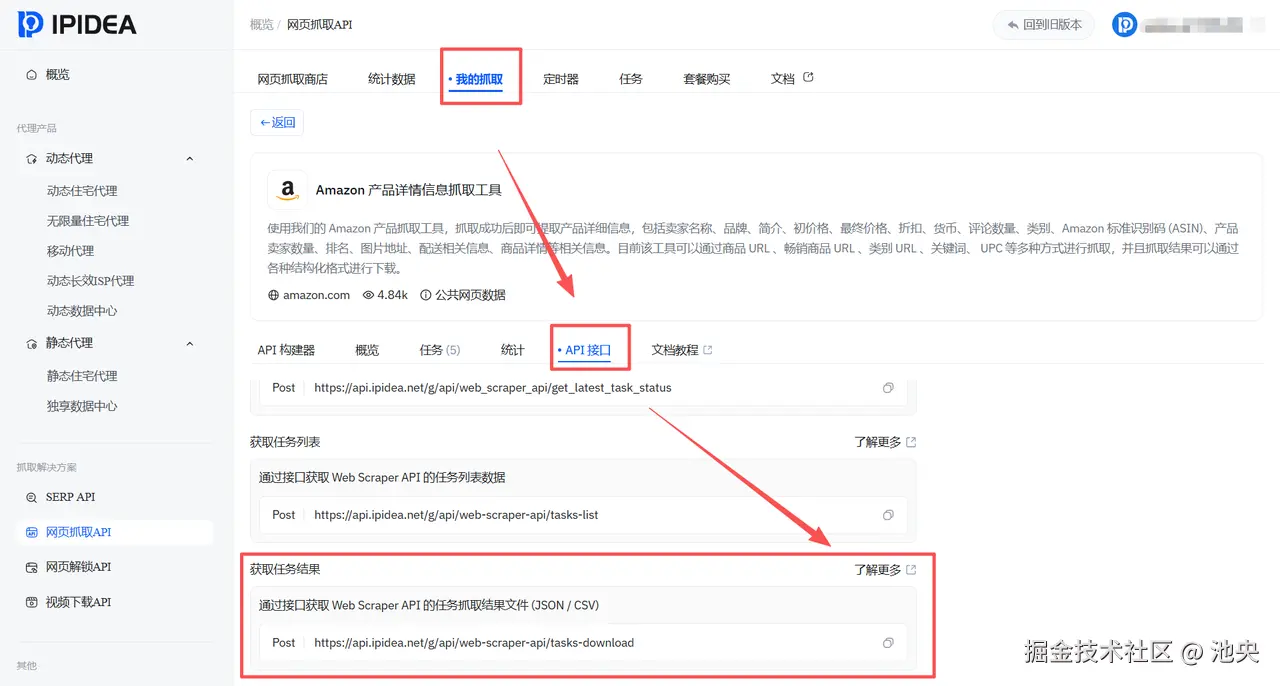Click the 视频下载API sidebar icon
The image size is (1280, 686).
tap(31, 602)
